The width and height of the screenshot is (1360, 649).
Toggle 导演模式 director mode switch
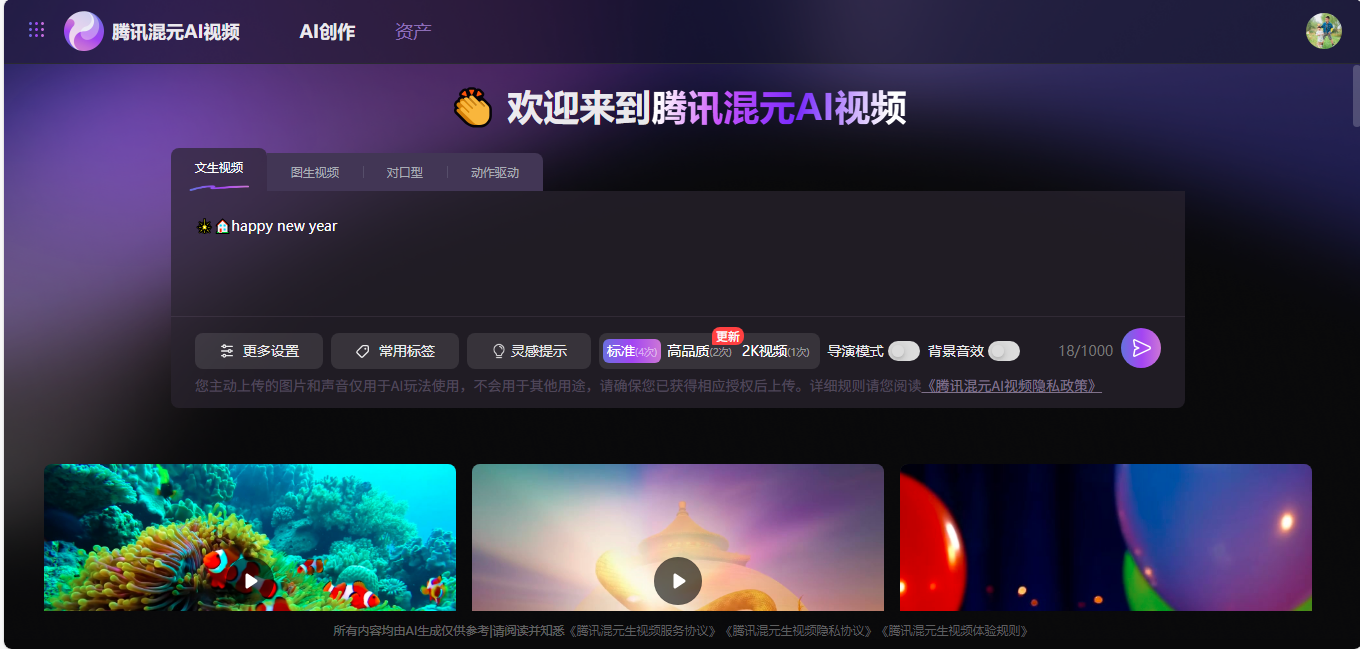(904, 351)
